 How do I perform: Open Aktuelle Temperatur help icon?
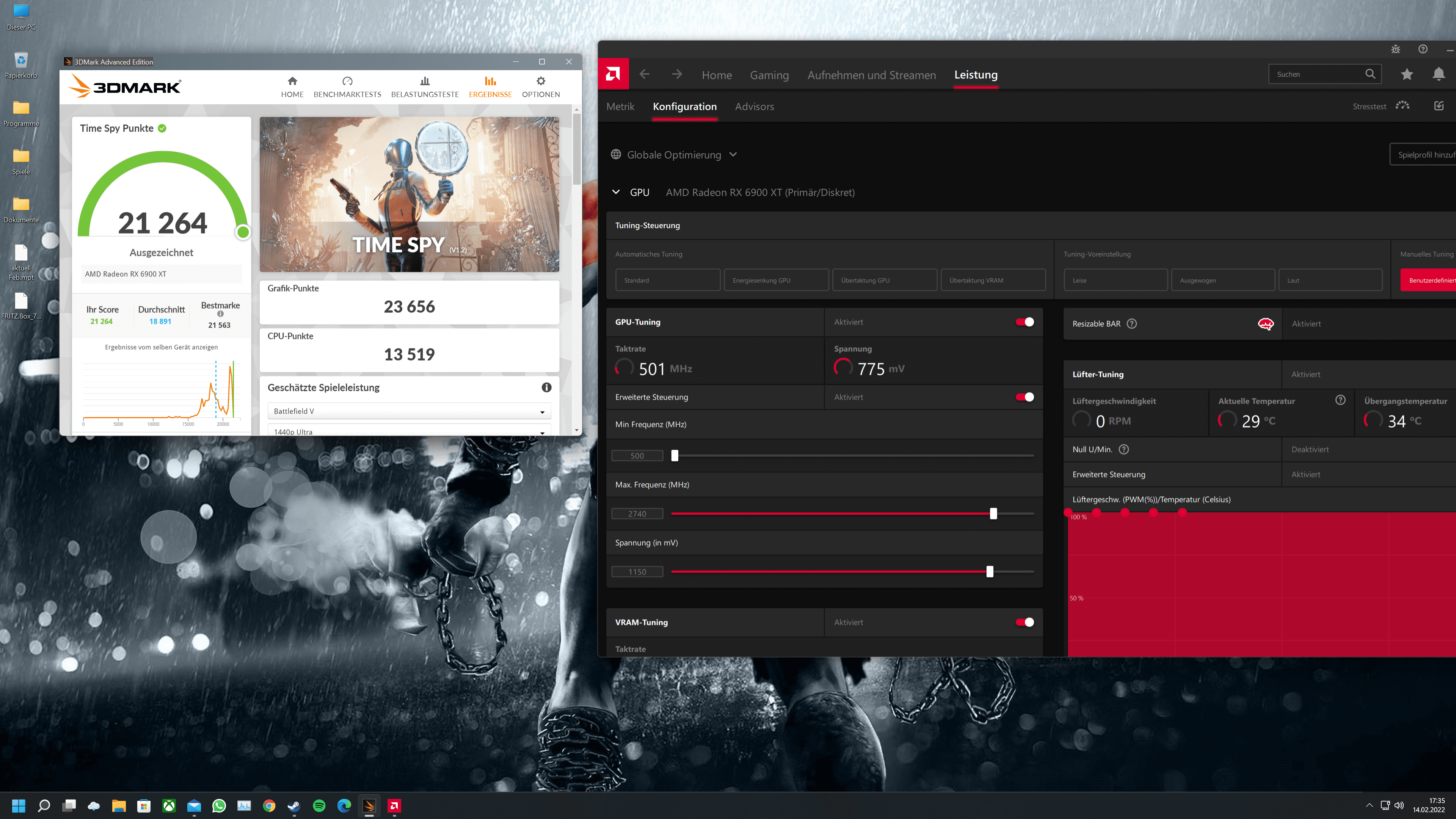[1340, 400]
